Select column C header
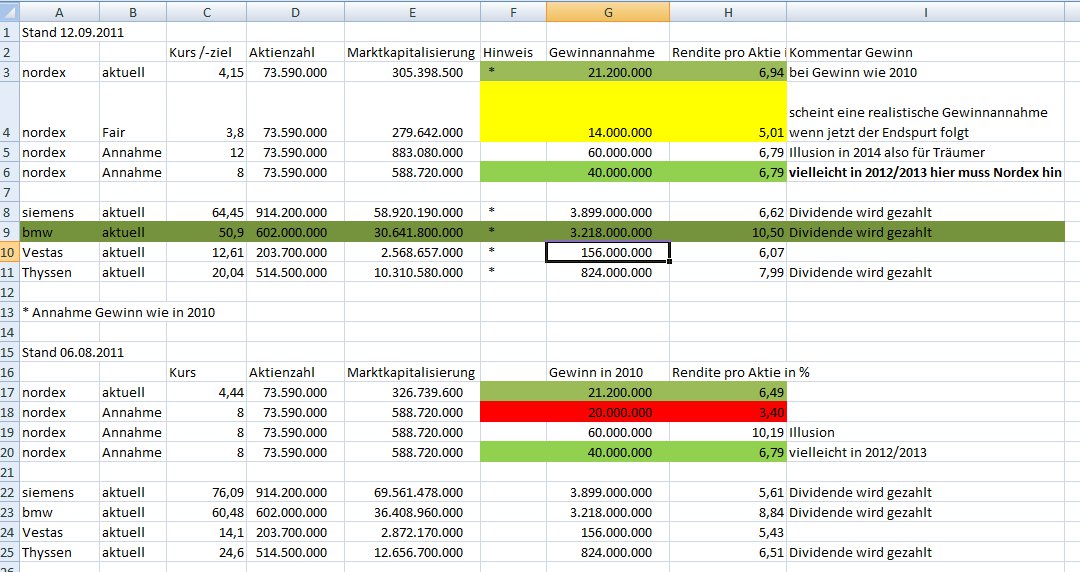The image size is (1080, 572). tap(207, 12)
